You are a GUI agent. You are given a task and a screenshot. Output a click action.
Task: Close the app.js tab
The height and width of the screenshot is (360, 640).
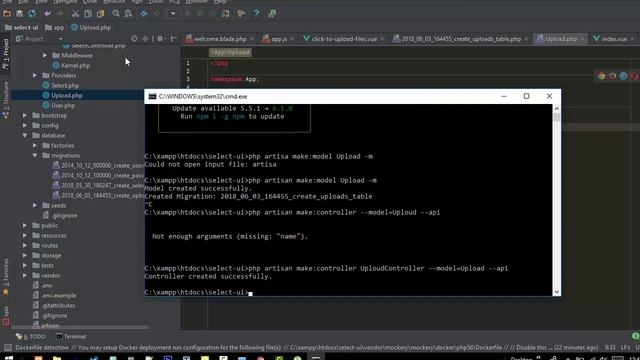pos(292,39)
